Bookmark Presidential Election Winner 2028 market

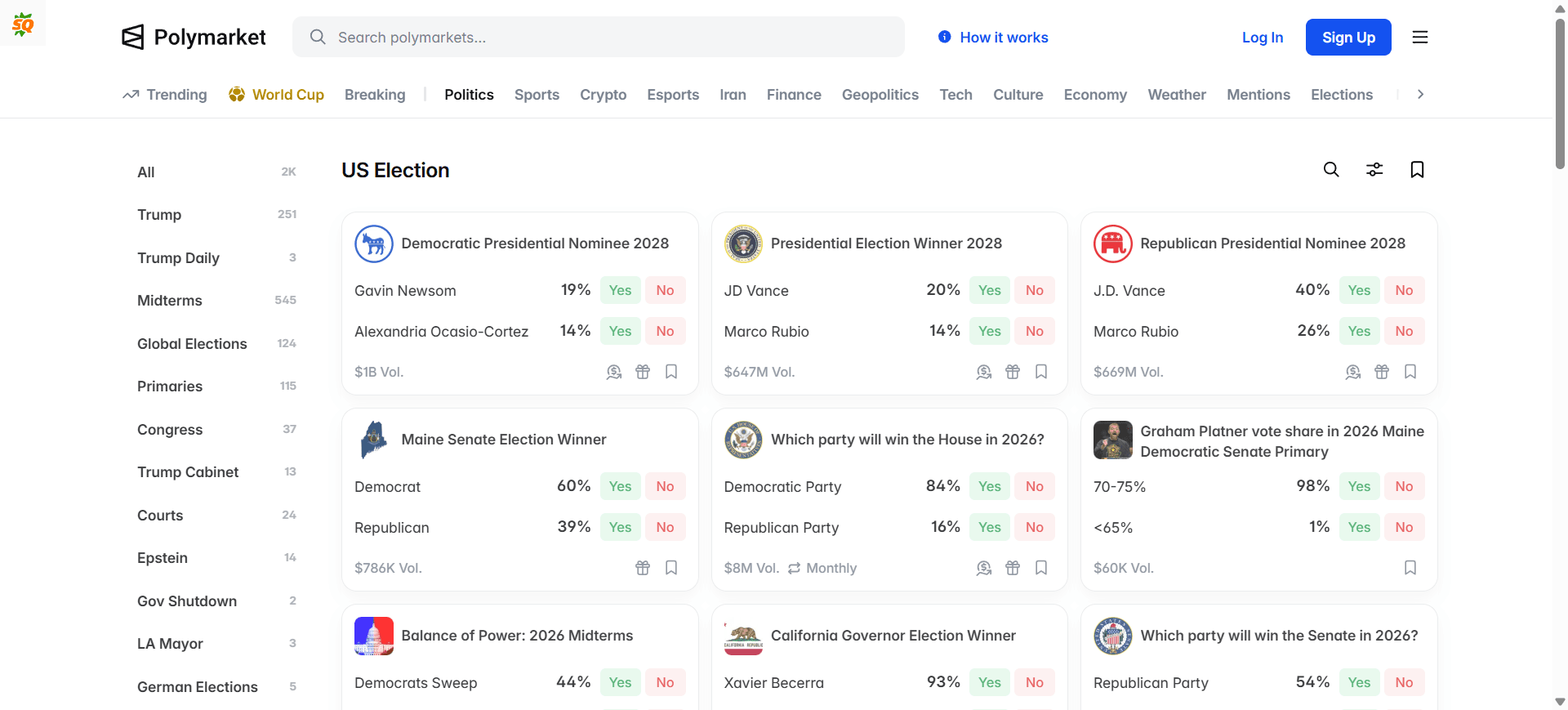[1041, 372]
